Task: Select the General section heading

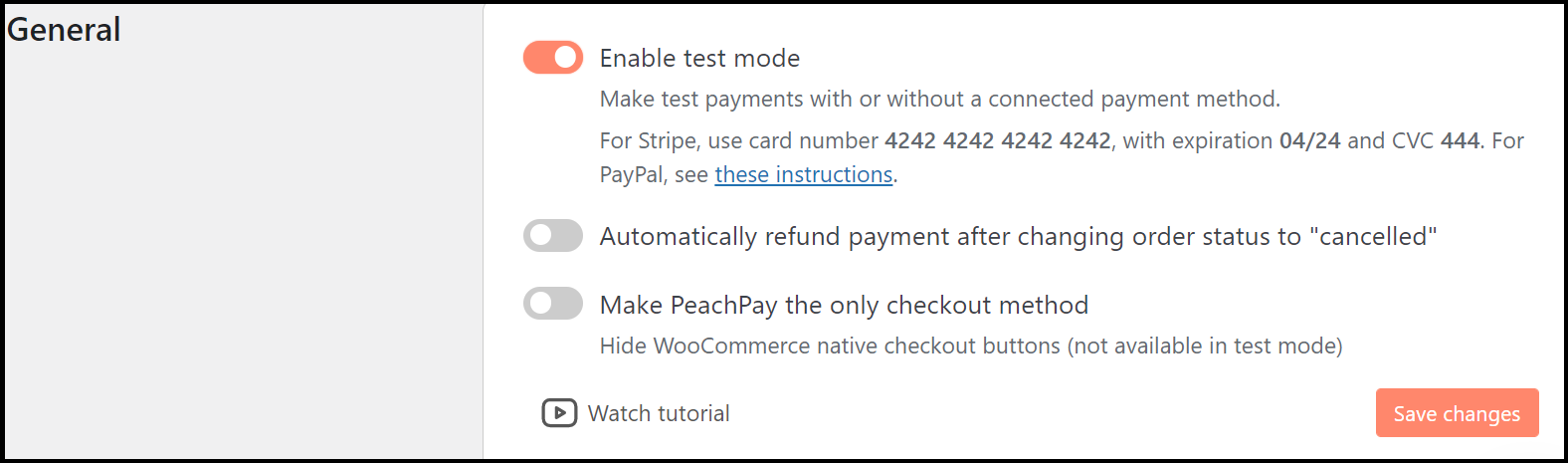Action: [64, 30]
